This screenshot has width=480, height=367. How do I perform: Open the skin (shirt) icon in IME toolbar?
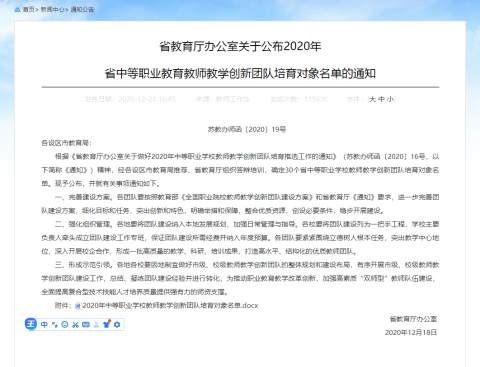tap(107, 324)
